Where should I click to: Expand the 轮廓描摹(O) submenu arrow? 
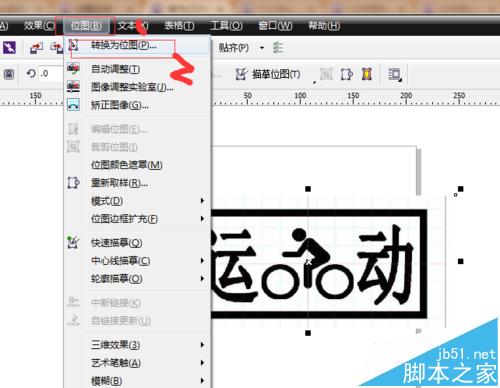[202, 279]
